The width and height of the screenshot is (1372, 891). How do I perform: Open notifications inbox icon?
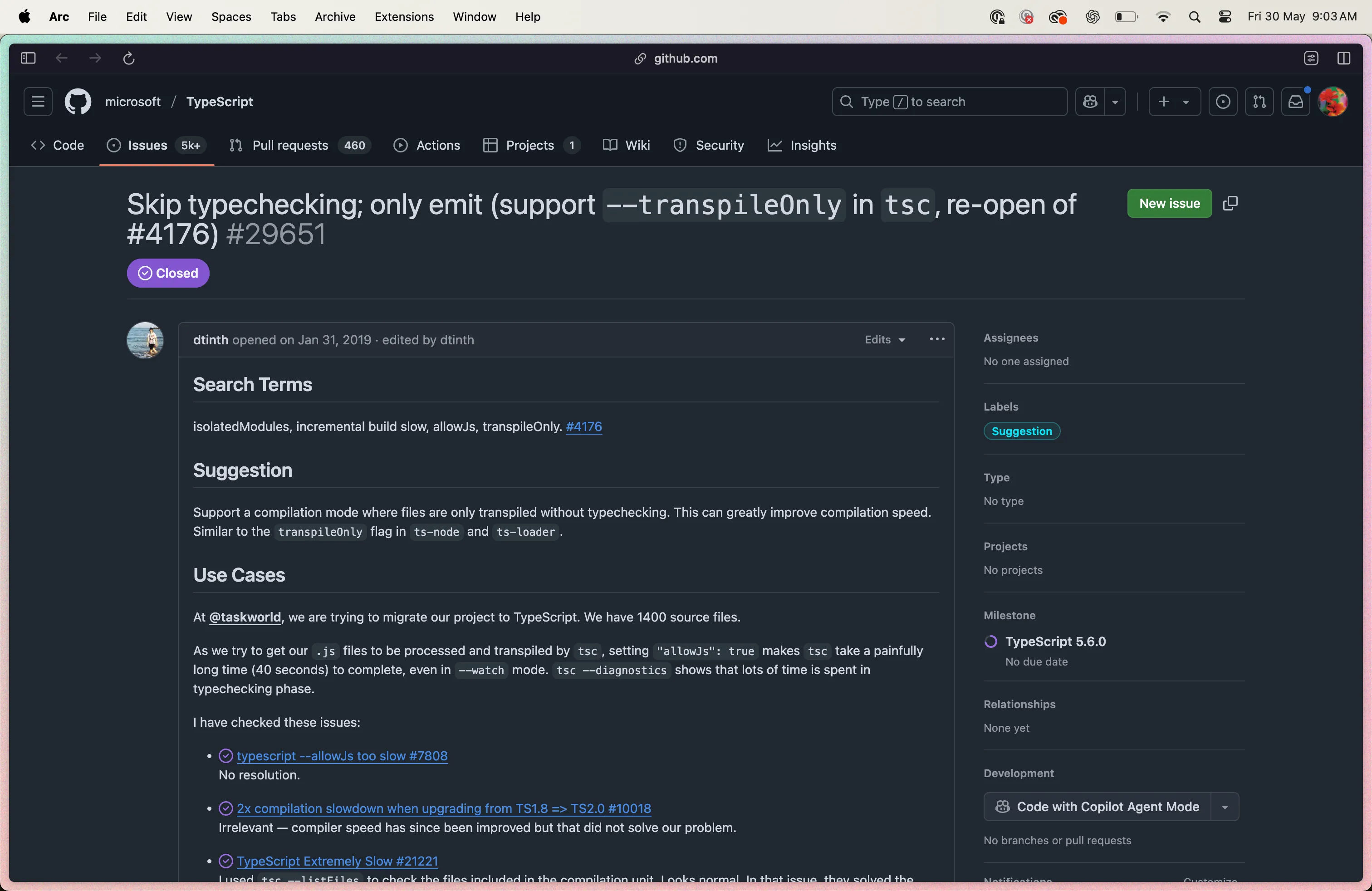(x=1295, y=102)
